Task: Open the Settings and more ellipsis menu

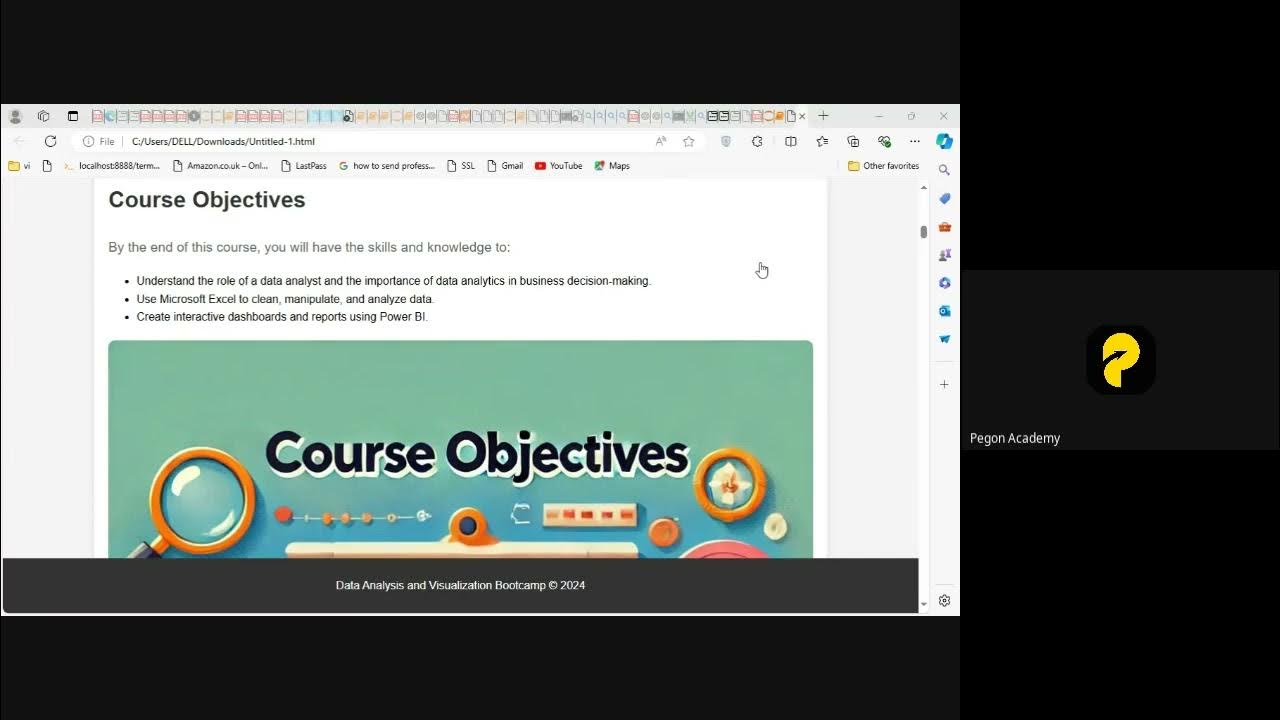Action: click(x=914, y=141)
